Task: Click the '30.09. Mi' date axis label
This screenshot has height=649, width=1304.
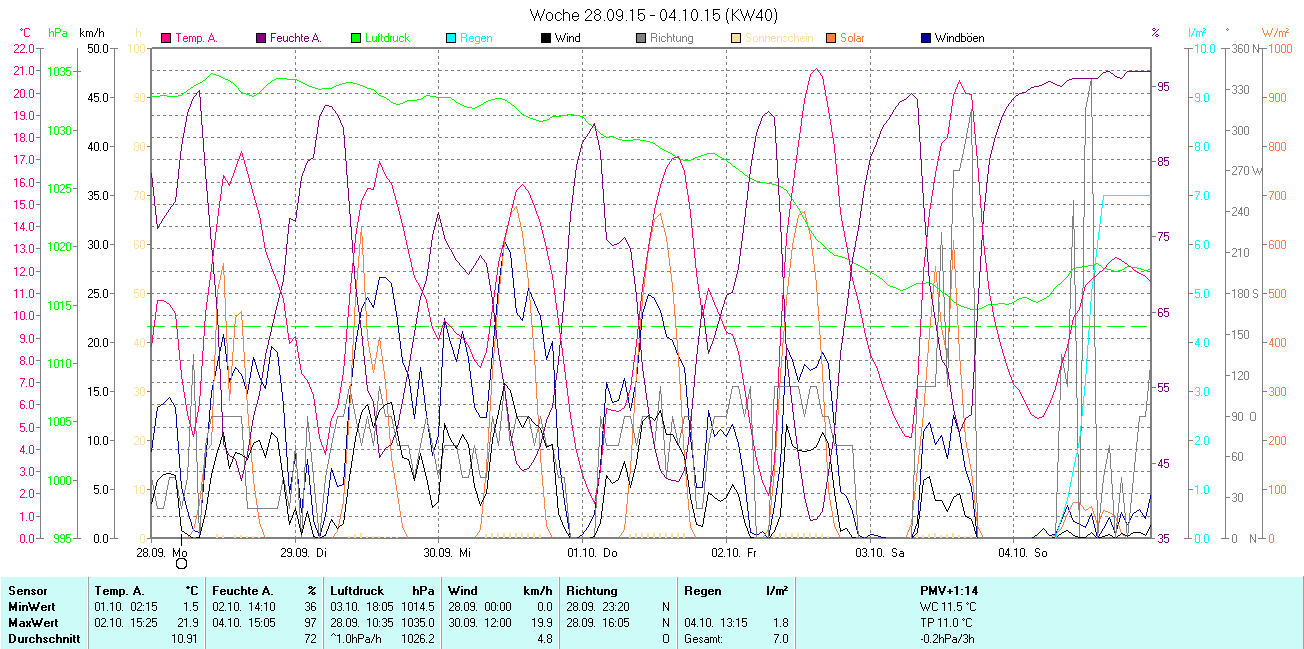Action: click(x=447, y=551)
